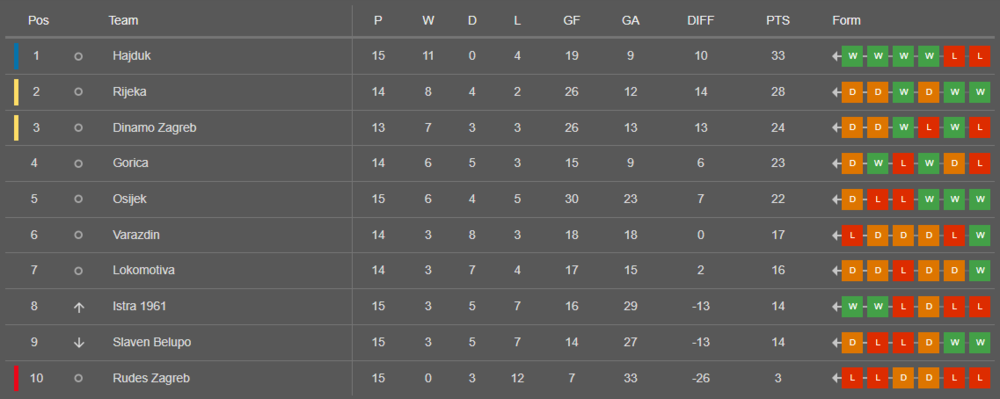
Task: Click the down arrow icon beside Slaven Belupo
Action: point(78,342)
